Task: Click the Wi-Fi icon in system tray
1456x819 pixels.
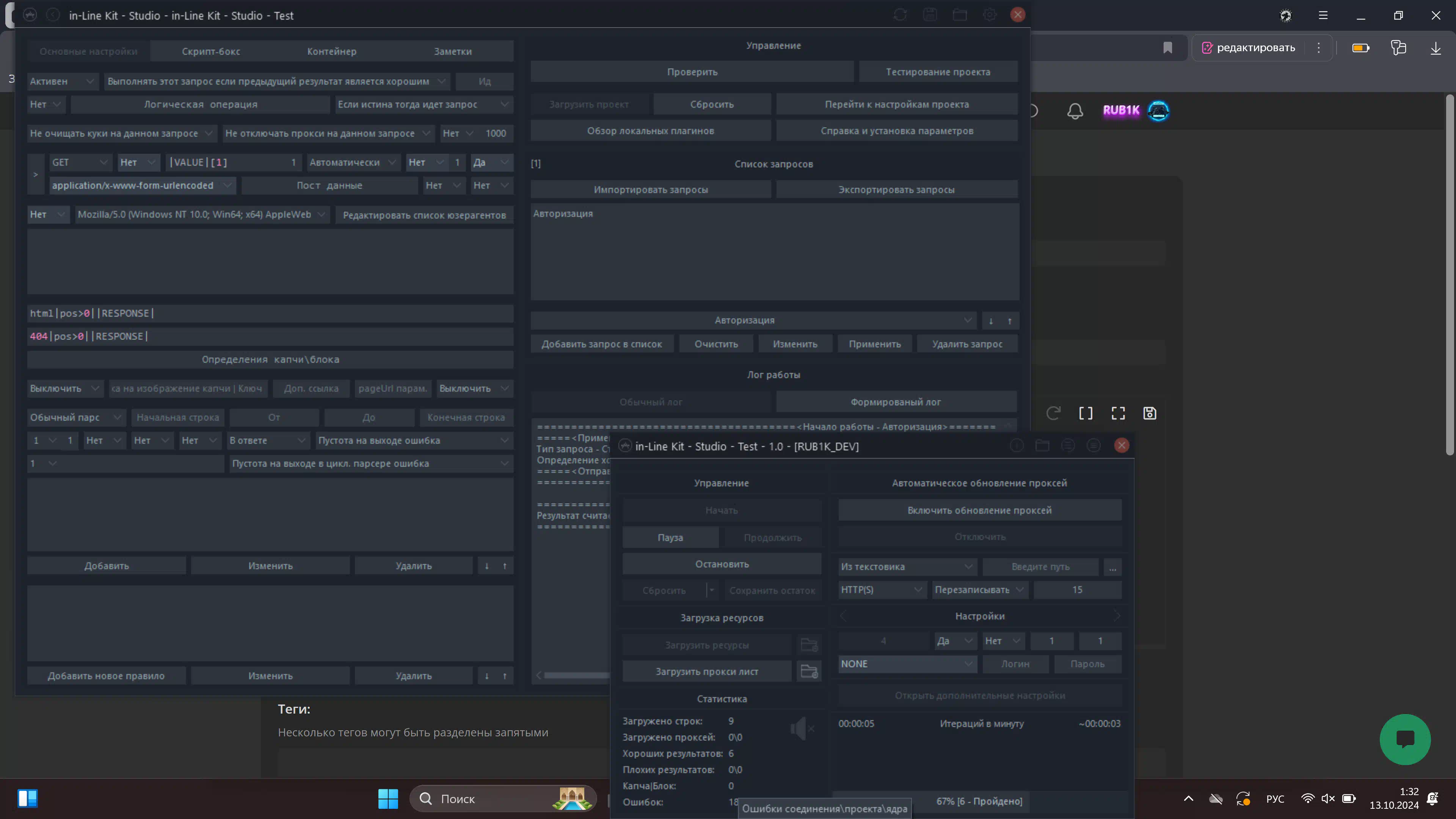Action: point(1308,799)
